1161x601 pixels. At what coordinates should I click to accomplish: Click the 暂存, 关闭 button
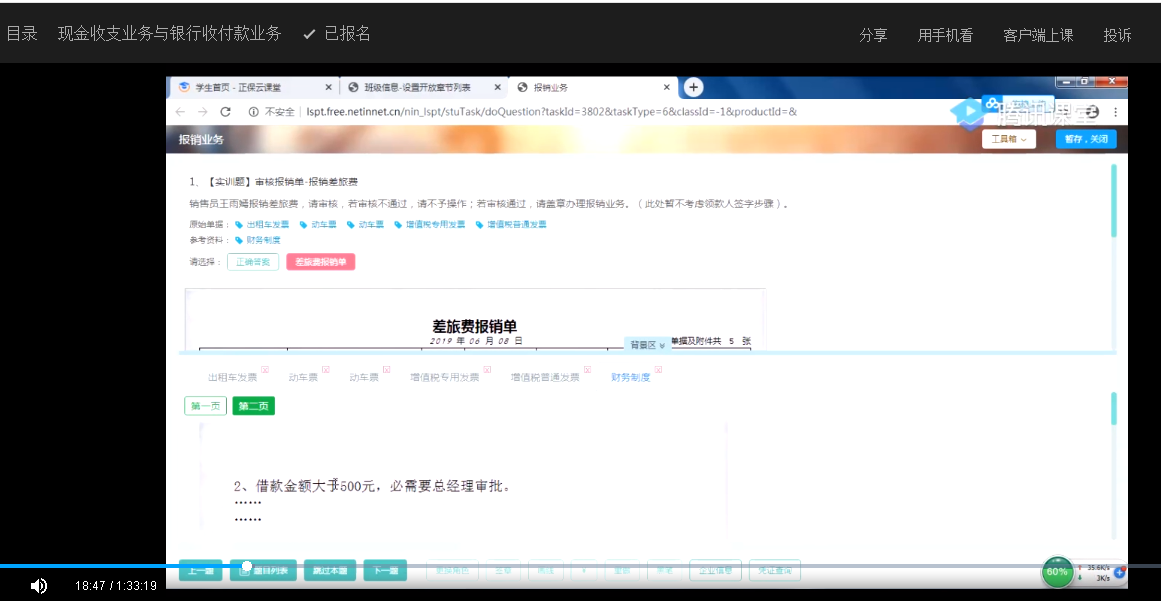pyautogui.click(x=1086, y=139)
